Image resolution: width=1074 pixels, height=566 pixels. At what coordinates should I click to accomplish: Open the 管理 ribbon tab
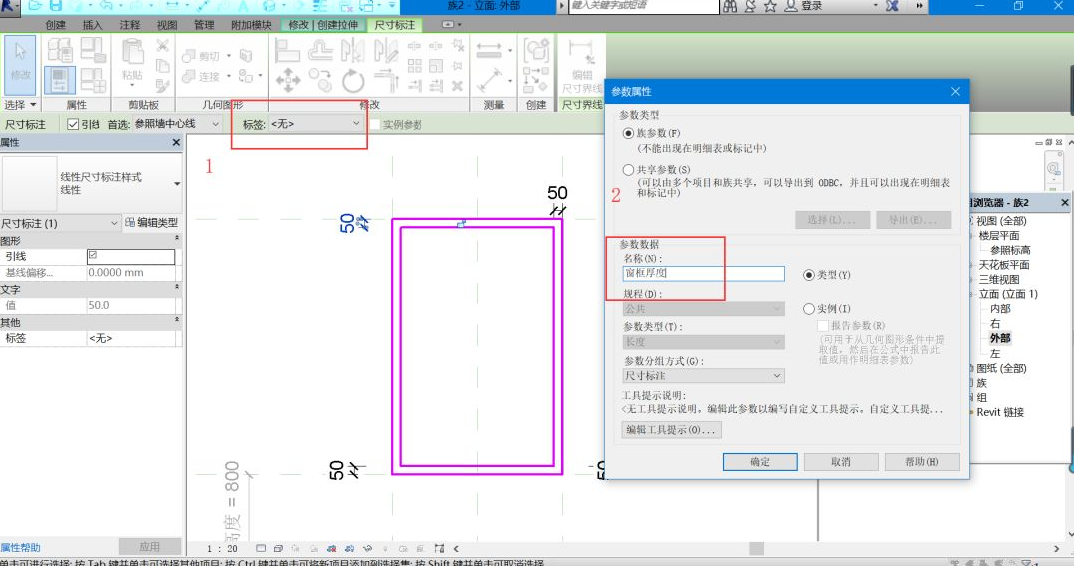(203, 25)
